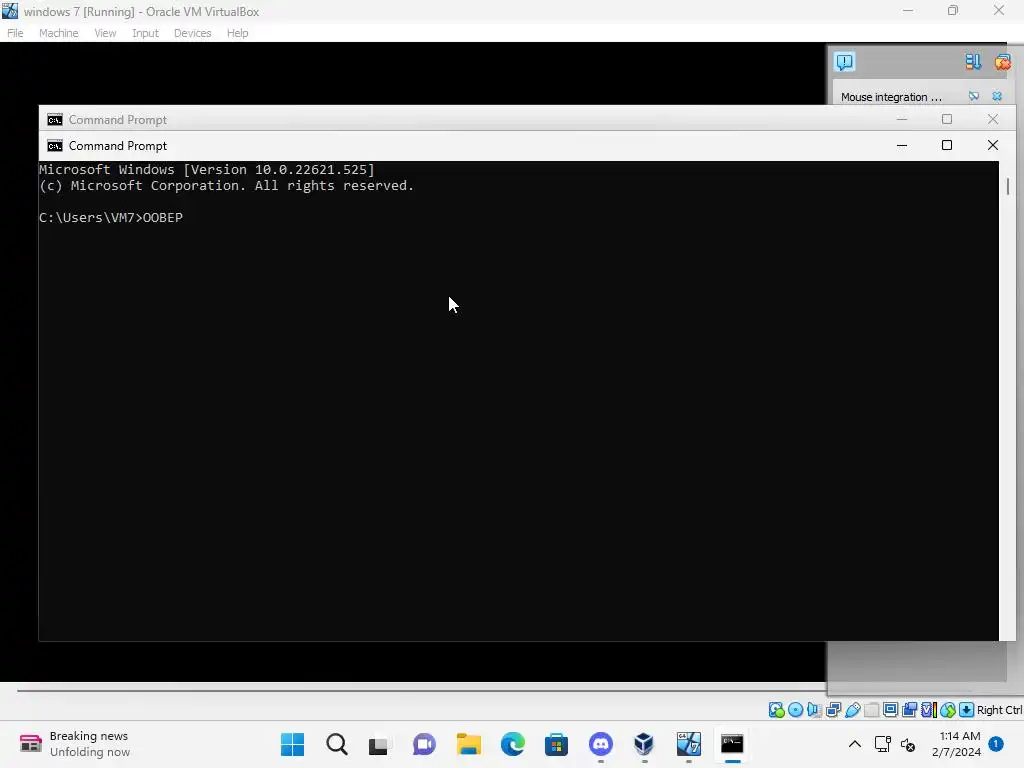Click help icon on Mouse integration notification
Viewport: 1024px width, 768px height.
974,96
